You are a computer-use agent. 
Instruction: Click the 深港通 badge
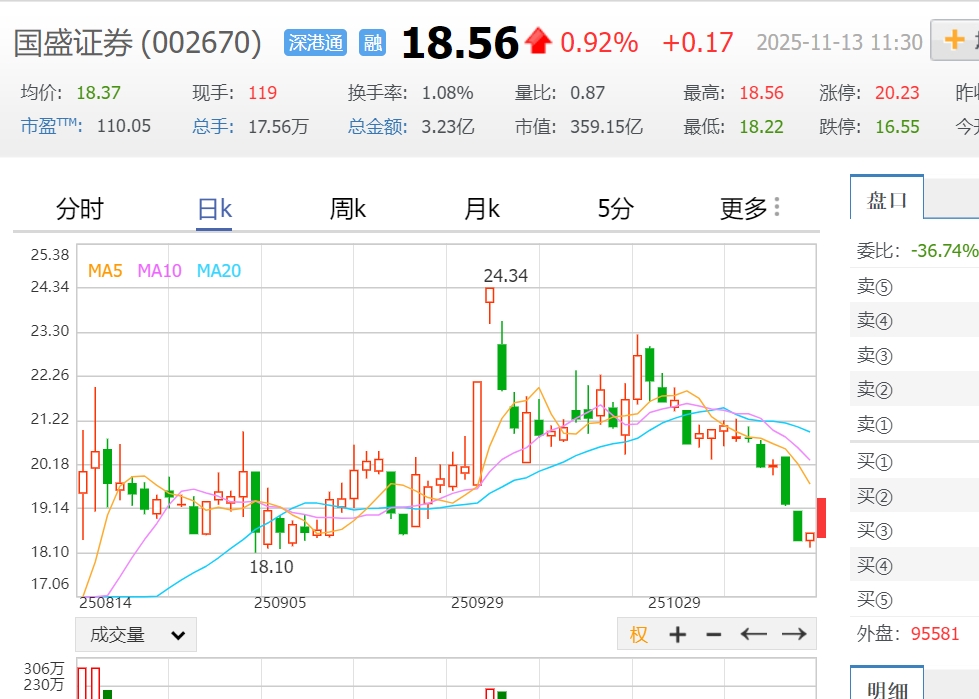(315, 42)
